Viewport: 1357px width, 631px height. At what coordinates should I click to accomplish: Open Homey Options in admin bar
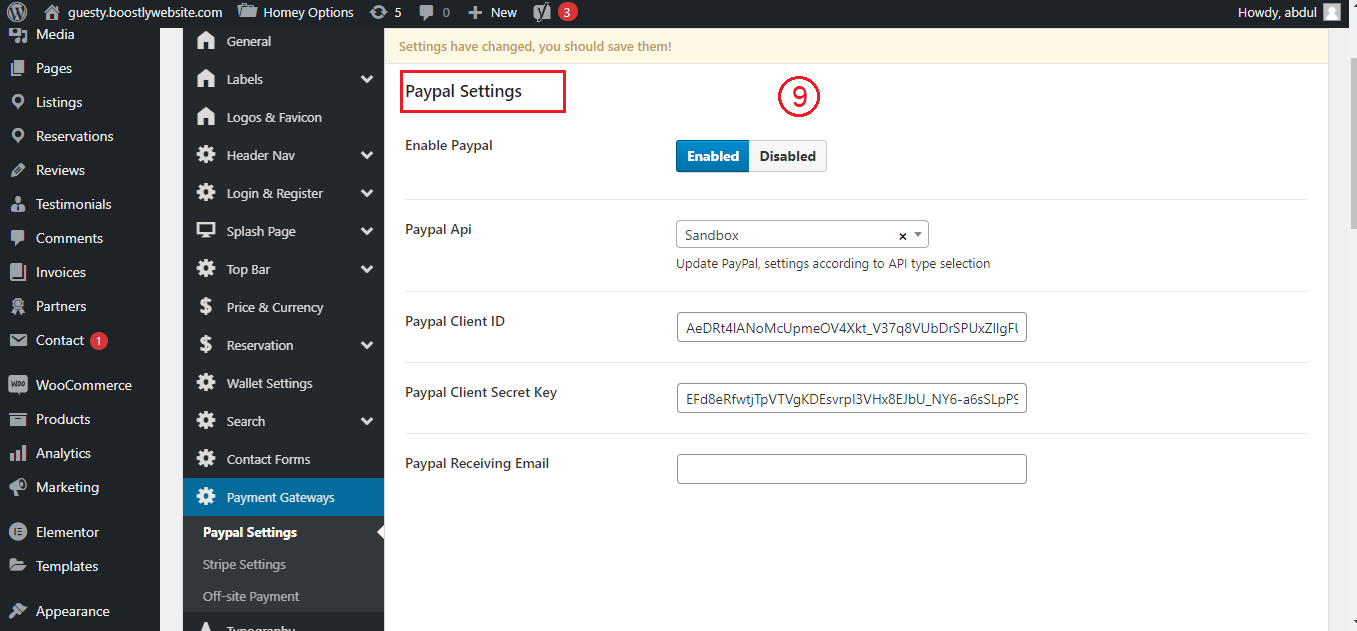pyautogui.click(x=296, y=12)
